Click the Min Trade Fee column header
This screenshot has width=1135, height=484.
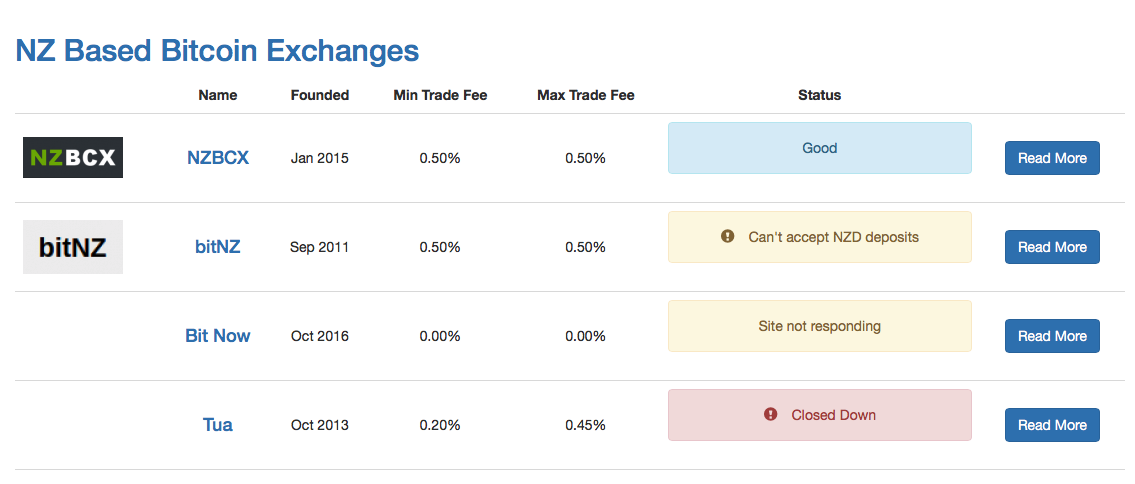tap(440, 96)
